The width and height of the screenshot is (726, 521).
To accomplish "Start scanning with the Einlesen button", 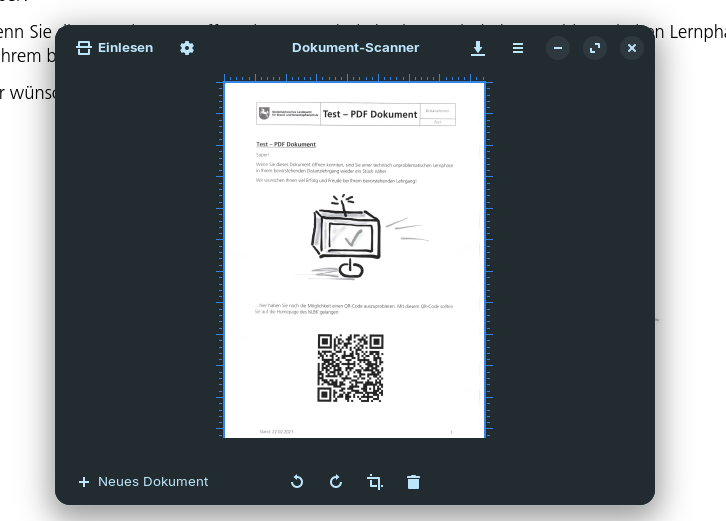I will pos(114,48).
